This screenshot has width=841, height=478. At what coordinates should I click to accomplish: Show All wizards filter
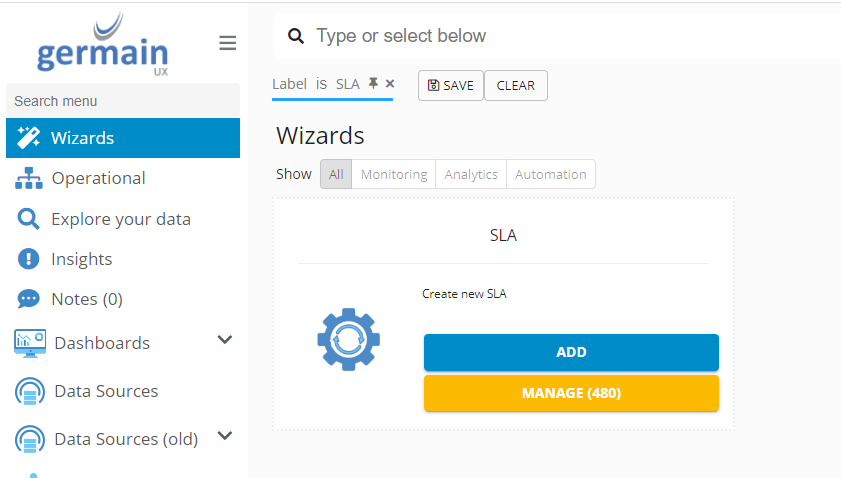coord(336,174)
